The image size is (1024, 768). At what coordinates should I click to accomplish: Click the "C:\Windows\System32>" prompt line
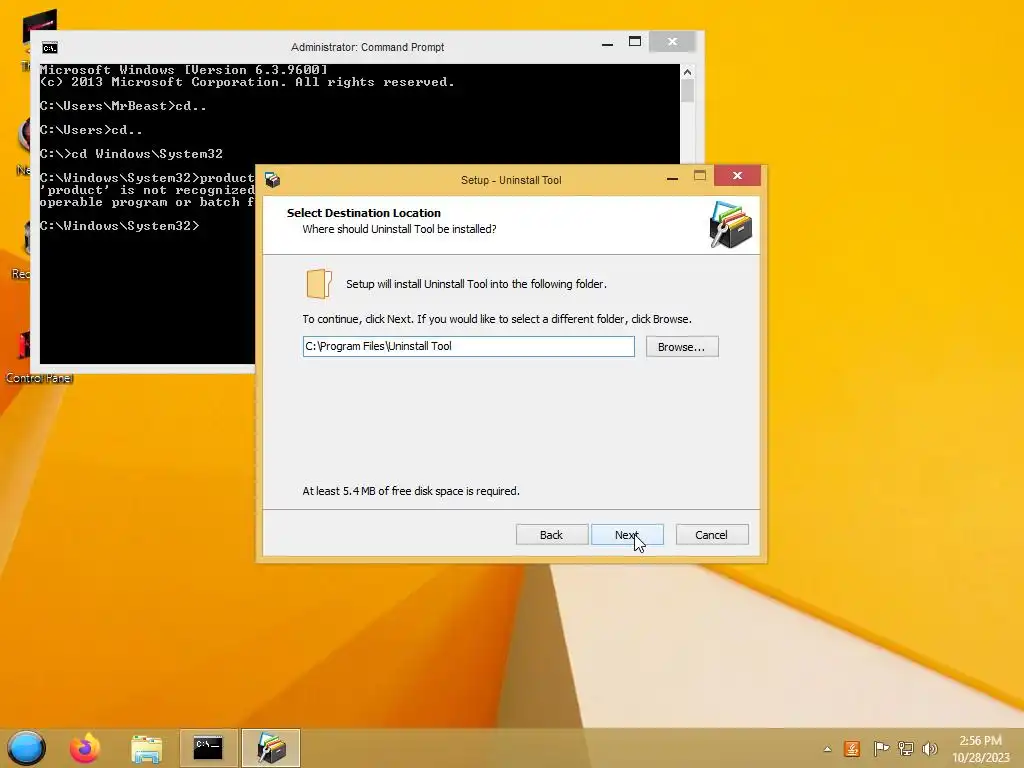pos(120,226)
